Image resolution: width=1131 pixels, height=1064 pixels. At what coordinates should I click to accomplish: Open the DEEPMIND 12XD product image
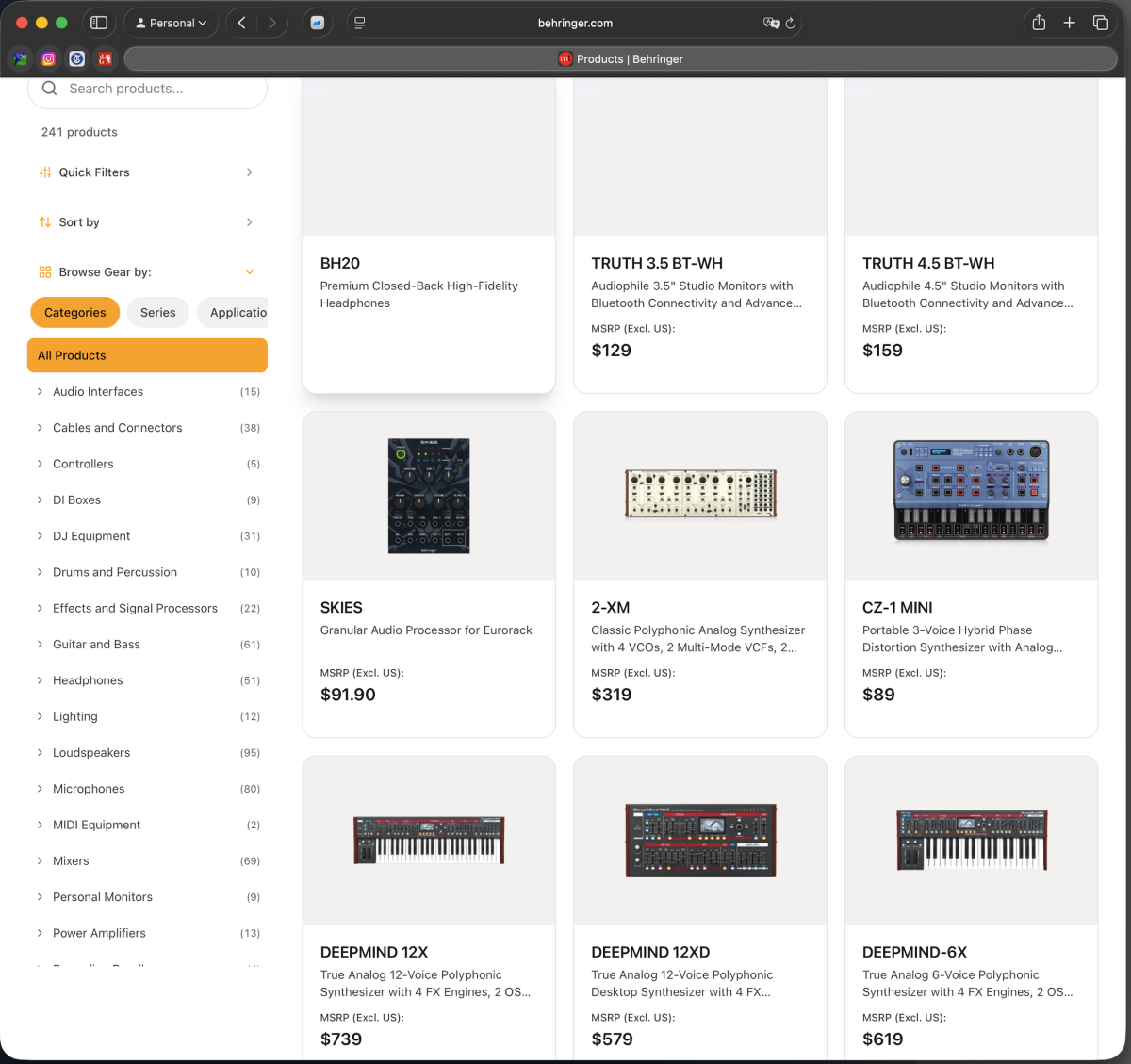pos(700,840)
